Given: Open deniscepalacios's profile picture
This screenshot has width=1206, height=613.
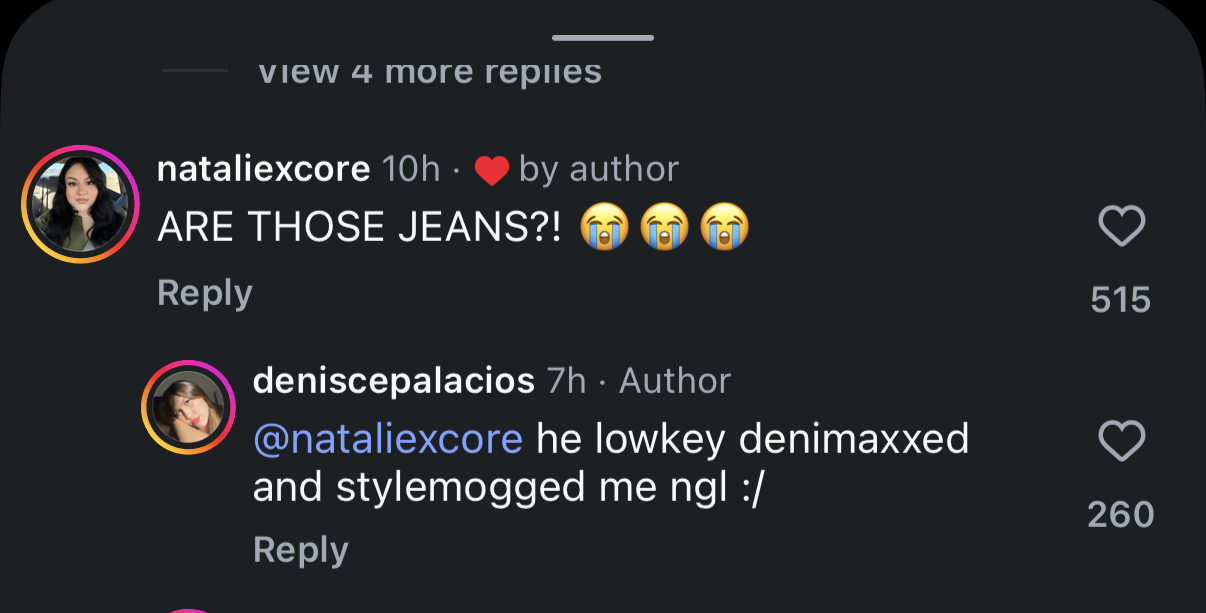Looking at the screenshot, I should click(188, 409).
